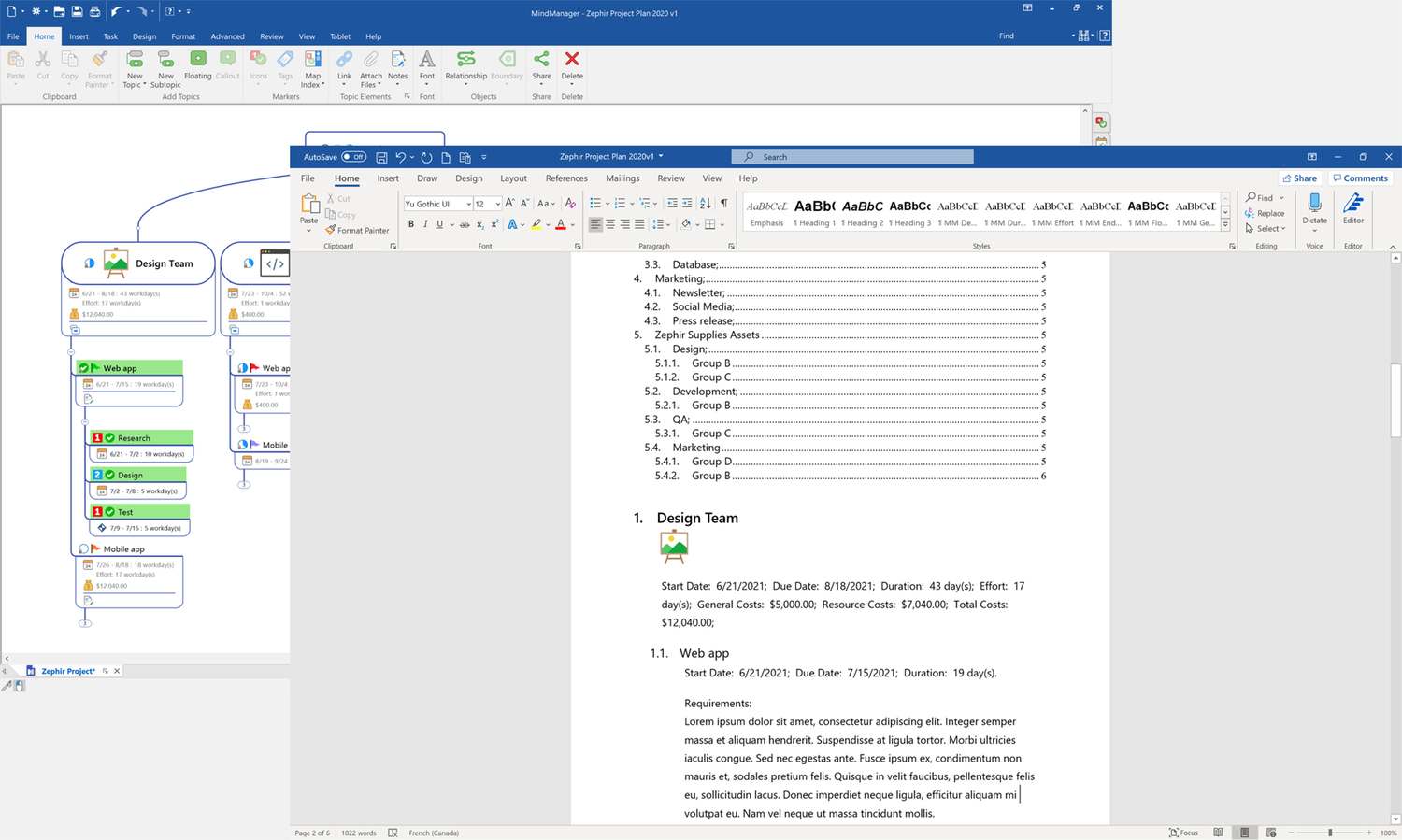The image size is (1402, 840).
Task: Show paragraph marks with the ¶ toggle
Action: pos(724,203)
